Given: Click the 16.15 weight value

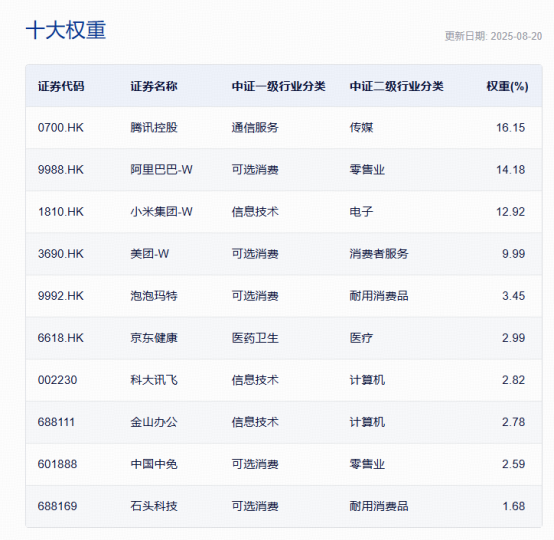Looking at the screenshot, I should pos(511,128).
